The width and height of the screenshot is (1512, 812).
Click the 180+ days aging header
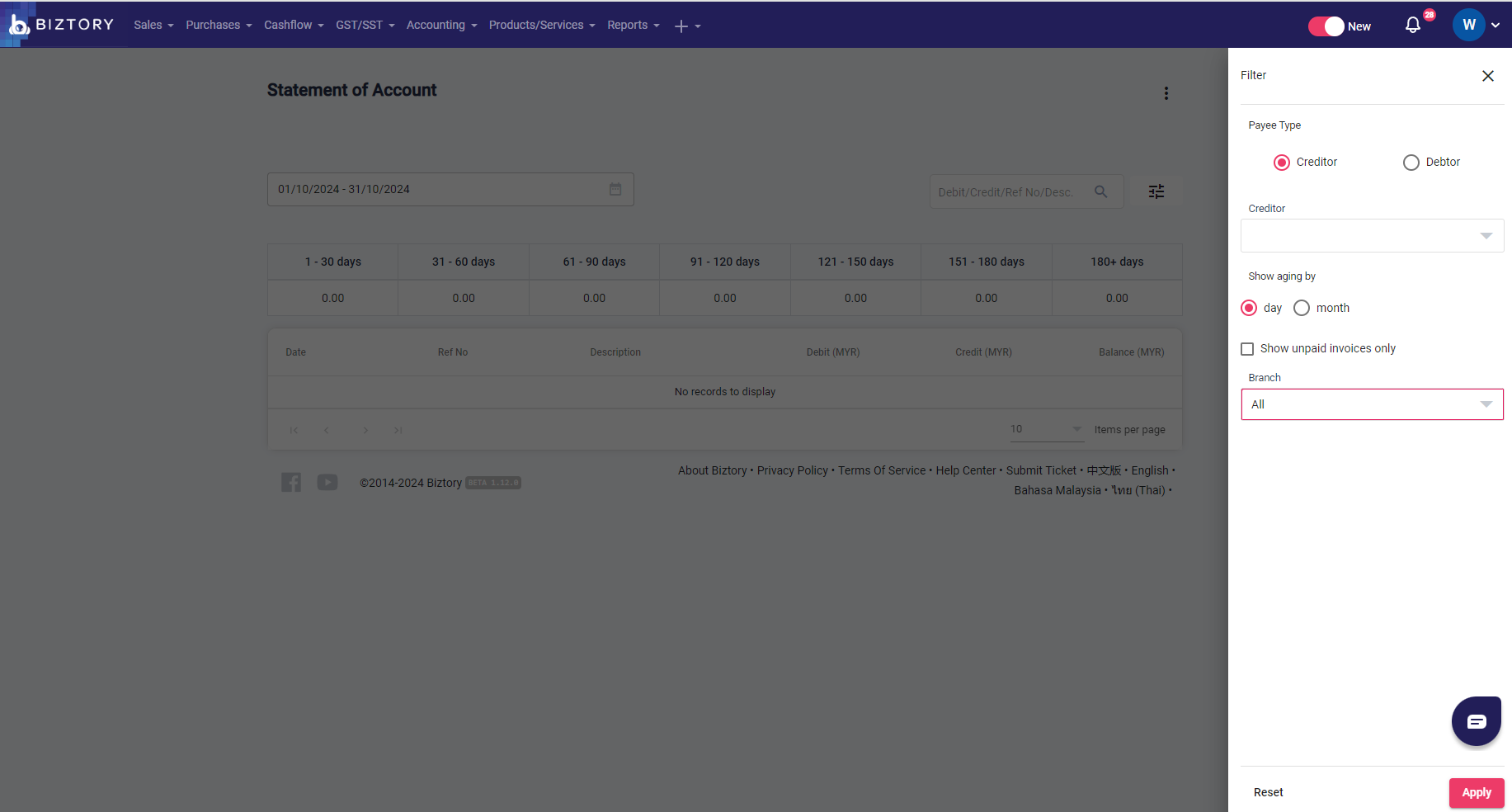(1117, 262)
